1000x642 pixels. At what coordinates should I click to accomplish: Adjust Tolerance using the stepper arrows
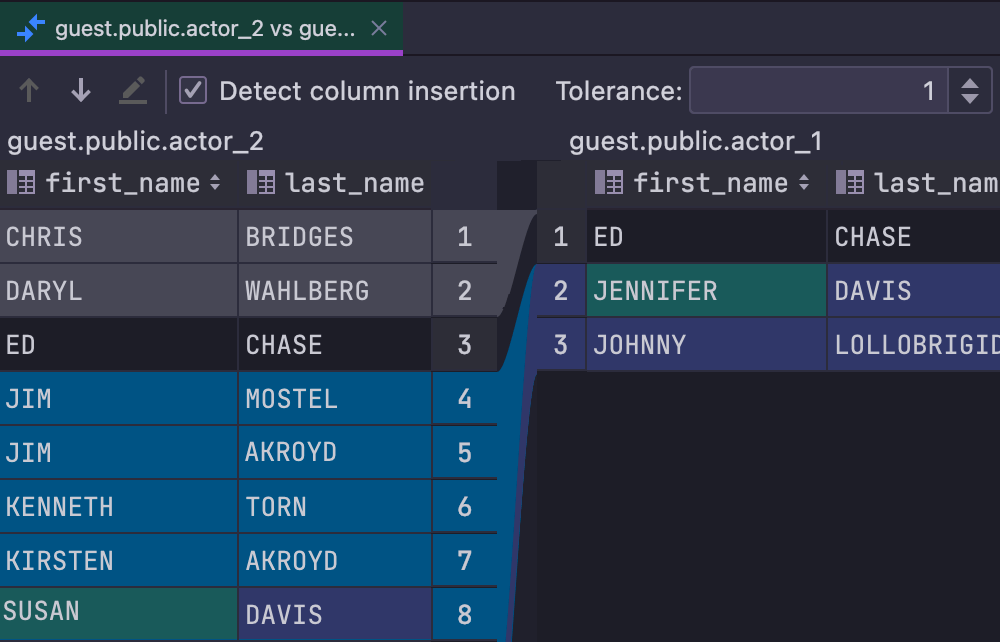coord(969,92)
